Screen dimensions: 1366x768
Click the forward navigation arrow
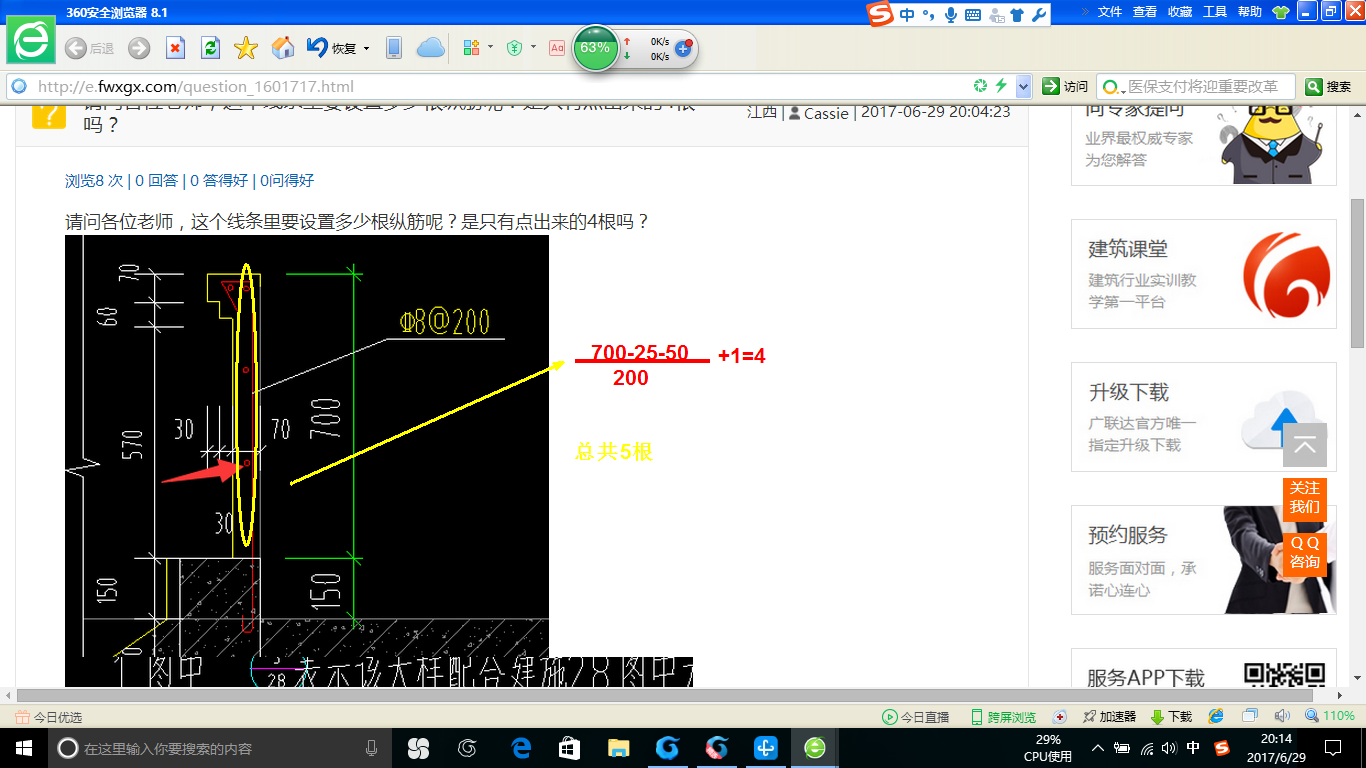tap(139, 48)
